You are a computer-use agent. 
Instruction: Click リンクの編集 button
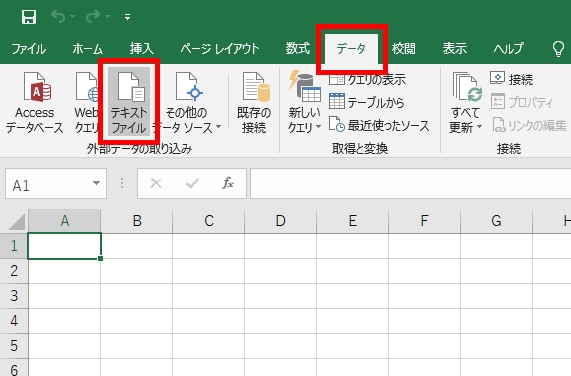[529, 126]
